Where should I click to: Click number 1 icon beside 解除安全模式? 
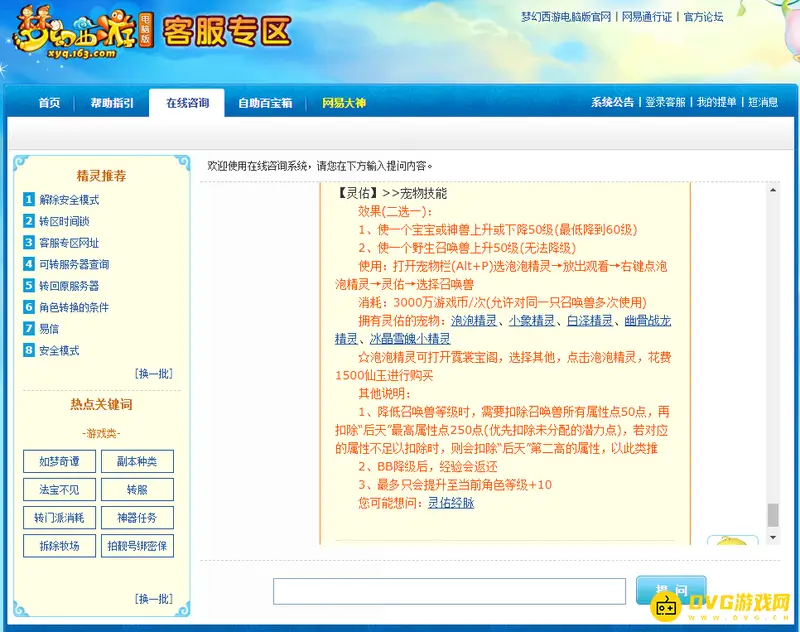(29, 199)
